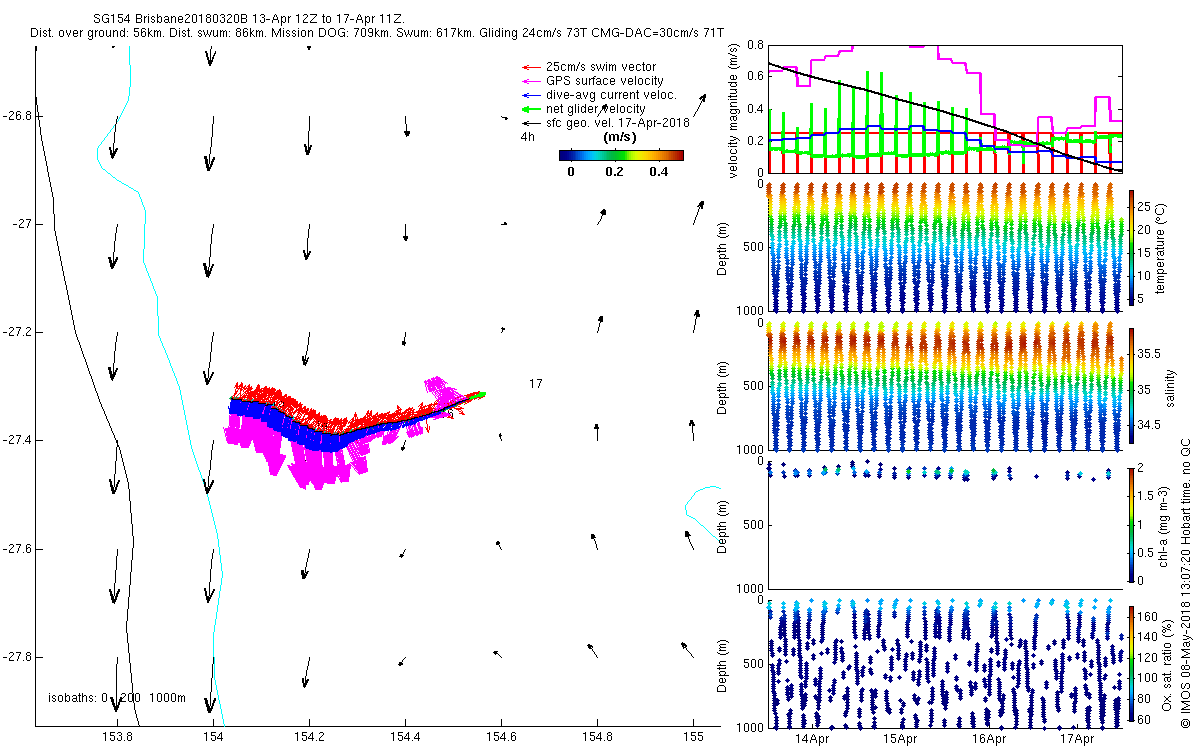Click longitude tick label '154.6'
The height and width of the screenshot is (750, 1200).
coord(501,737)
